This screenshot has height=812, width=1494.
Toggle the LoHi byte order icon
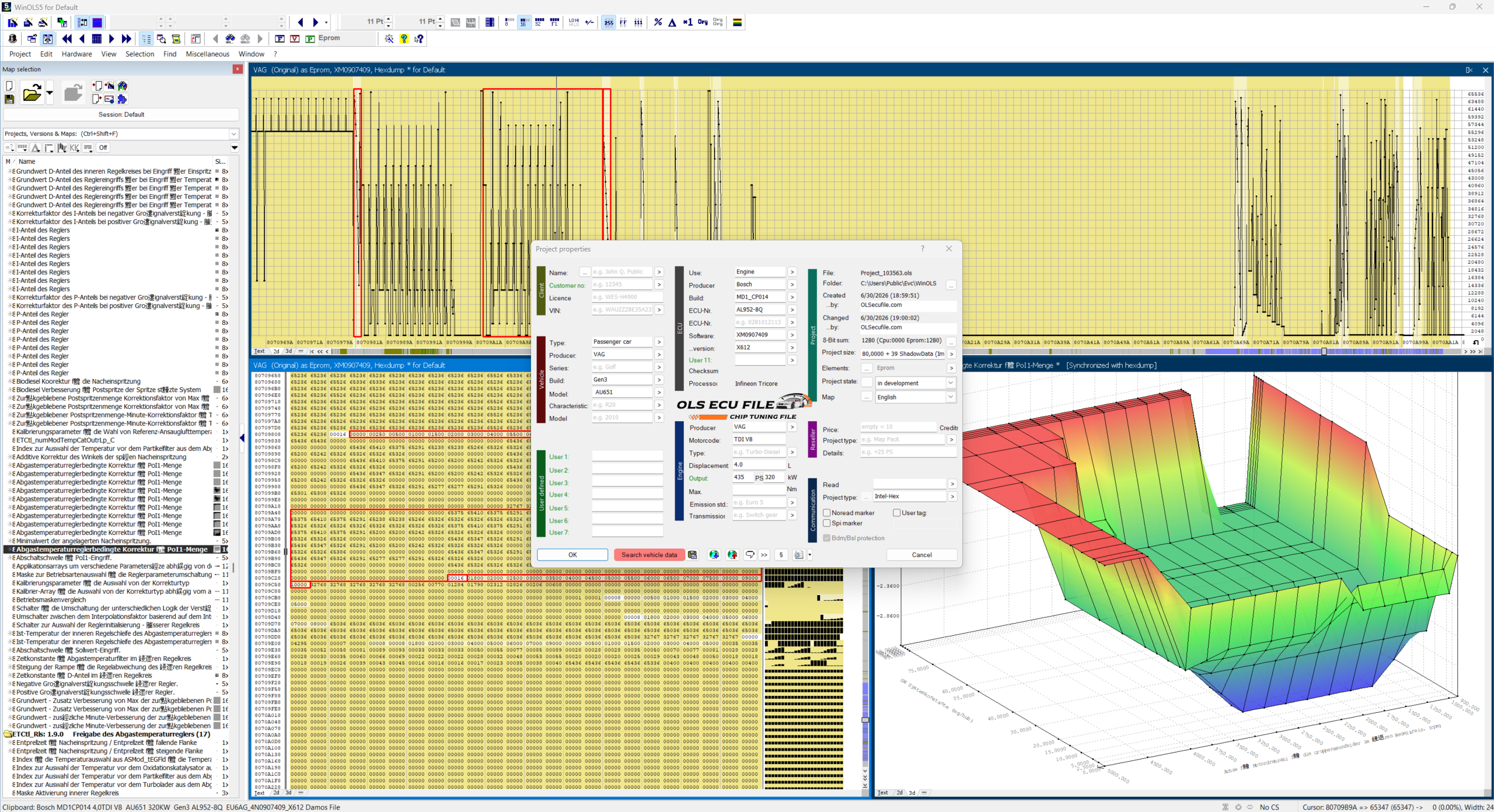(574, 22)
